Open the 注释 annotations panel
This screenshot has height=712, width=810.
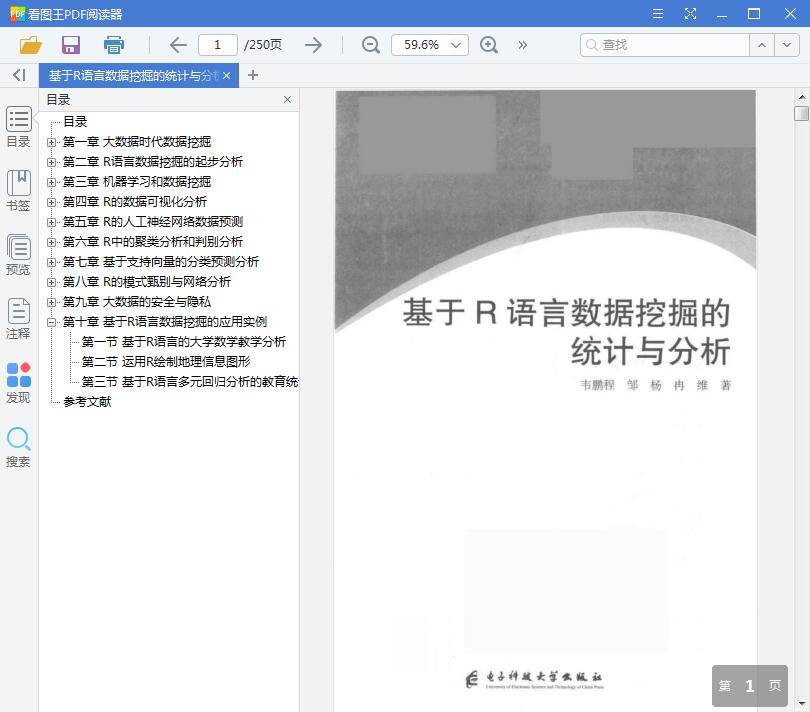click(x=19, y=319)
